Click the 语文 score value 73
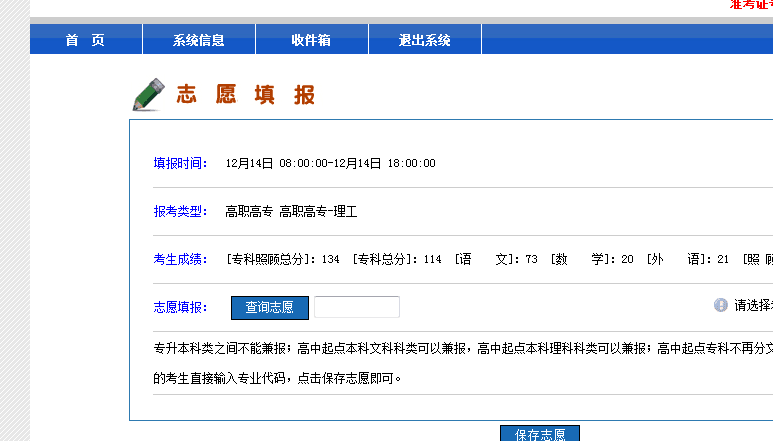Screen dimensions: 773x441 click(531, 259)
